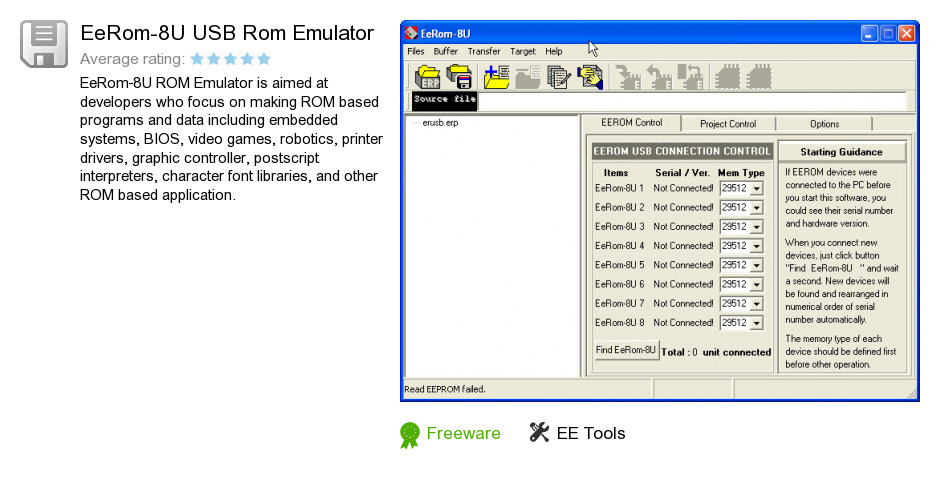Image resolution: width=940 pixels, height=479 pixels.
Task: Click the EeRom-8U USB Rom Emulator title
Action: (227, 33)
